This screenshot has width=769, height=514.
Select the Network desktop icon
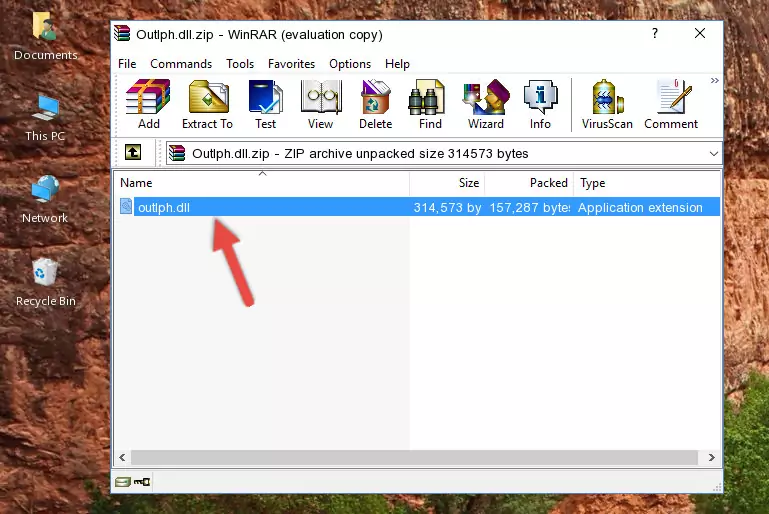pyautogui.click(x=45, y=200)
